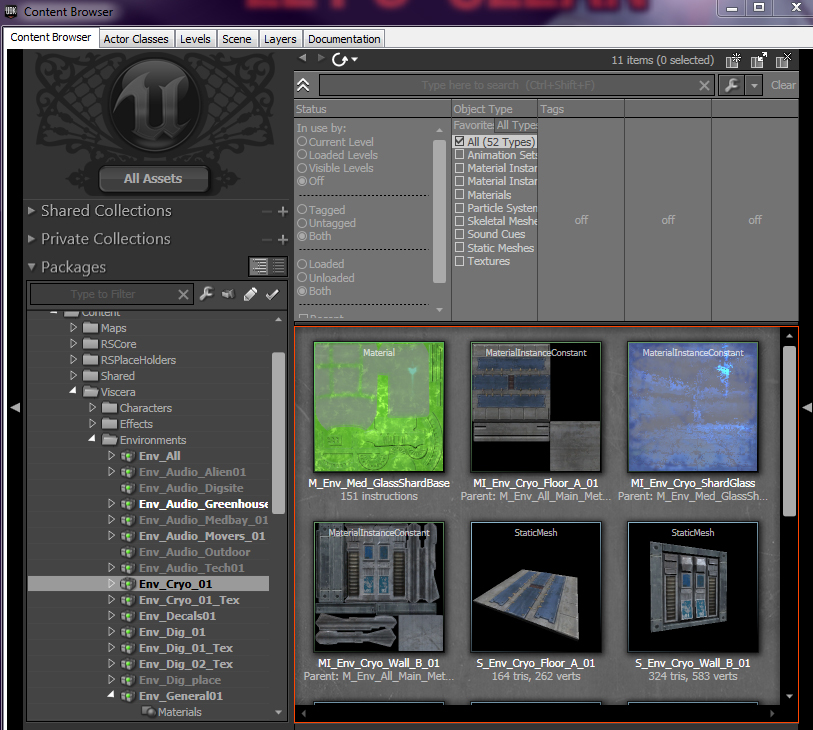Collapse the filter panel with double-chevron icon
Viewport: 813px width, 730px height.
tap(303, 85)
